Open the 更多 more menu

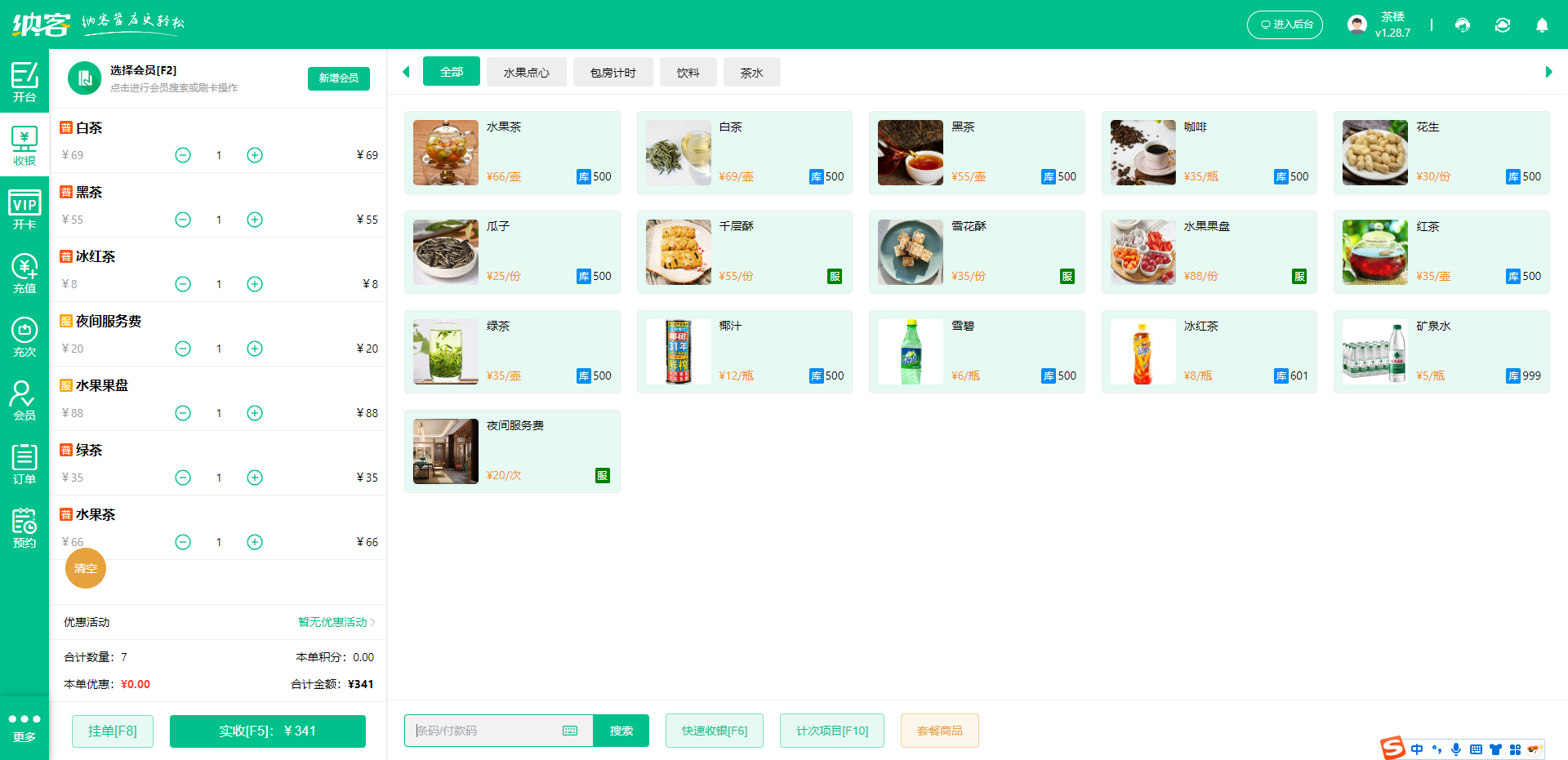pos(24,727)
